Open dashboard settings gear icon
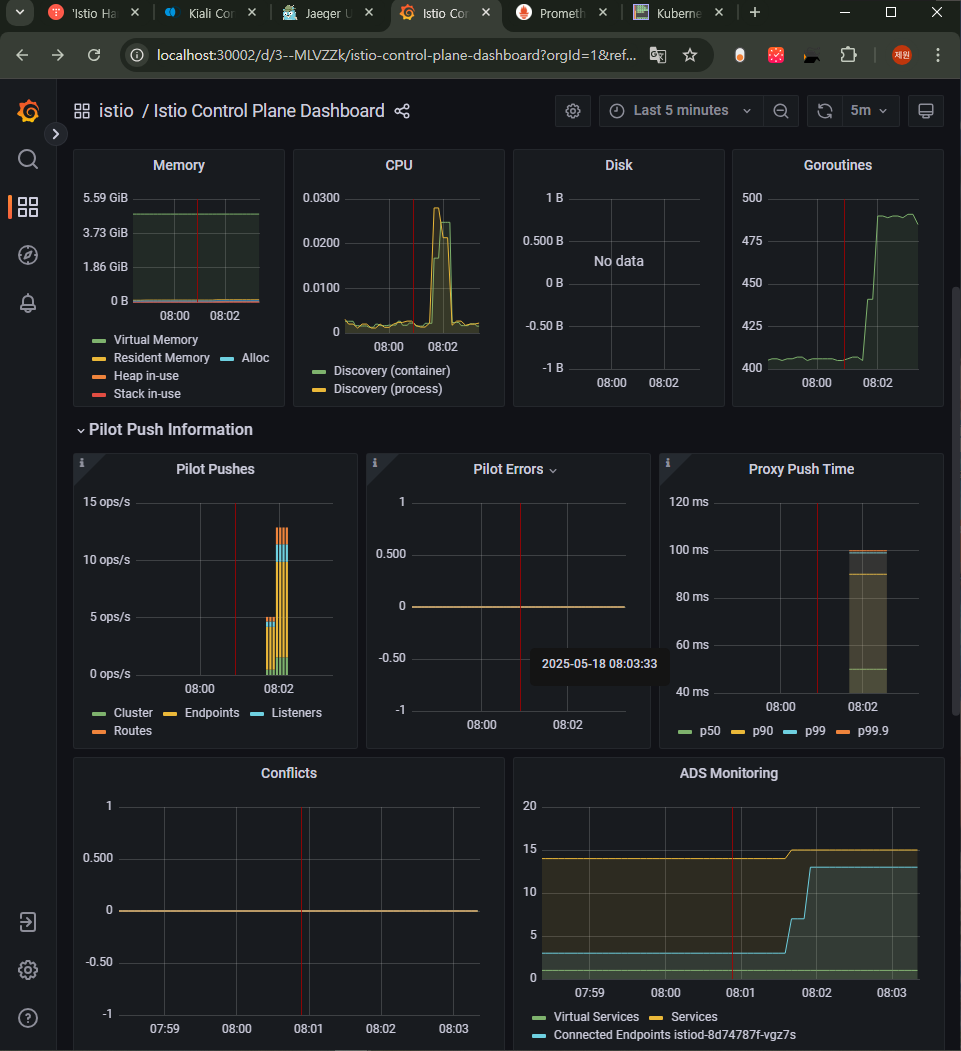The image size is (961, 1051). click(x=573, y=111)
